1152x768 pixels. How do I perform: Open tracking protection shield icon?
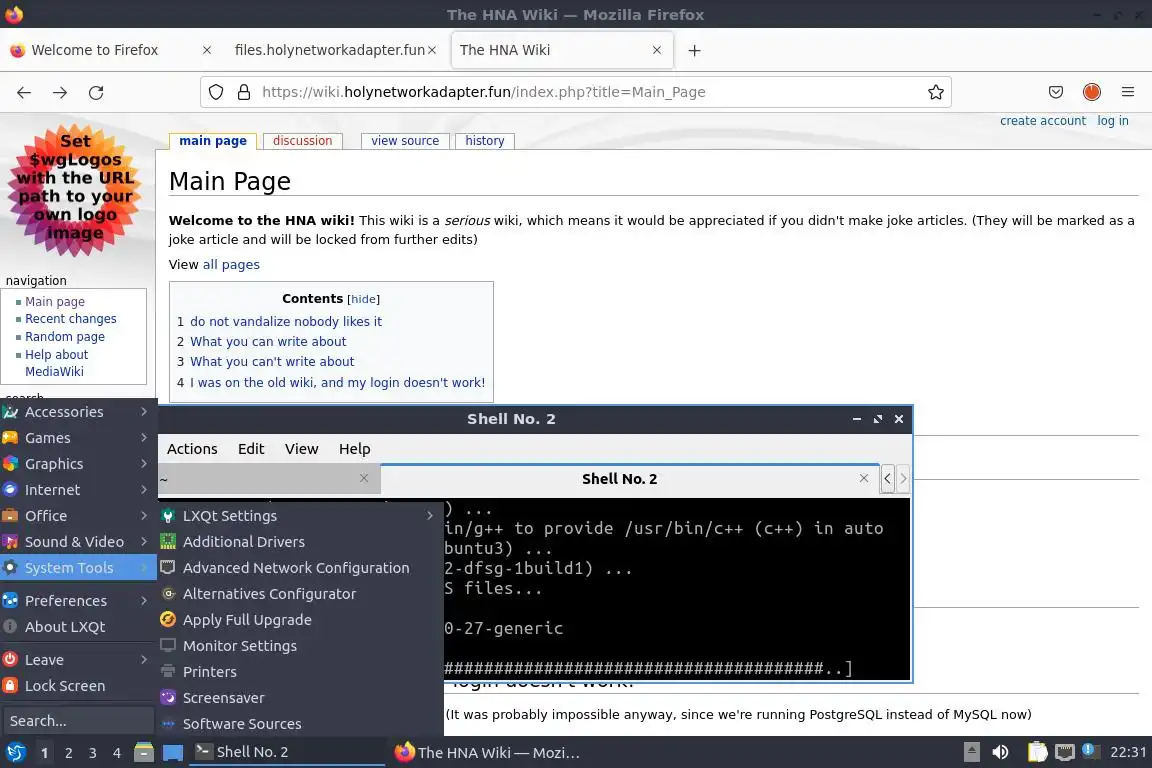click(x=216, y=92)
